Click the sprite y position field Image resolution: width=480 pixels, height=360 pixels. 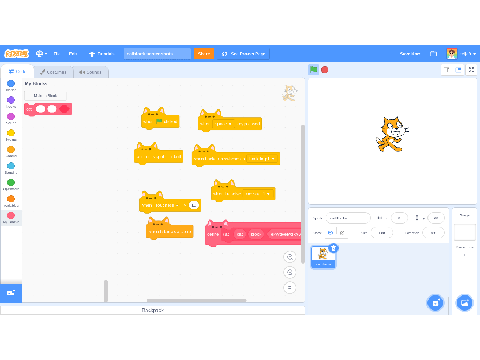pyautogui.click(x=436, y=218)
